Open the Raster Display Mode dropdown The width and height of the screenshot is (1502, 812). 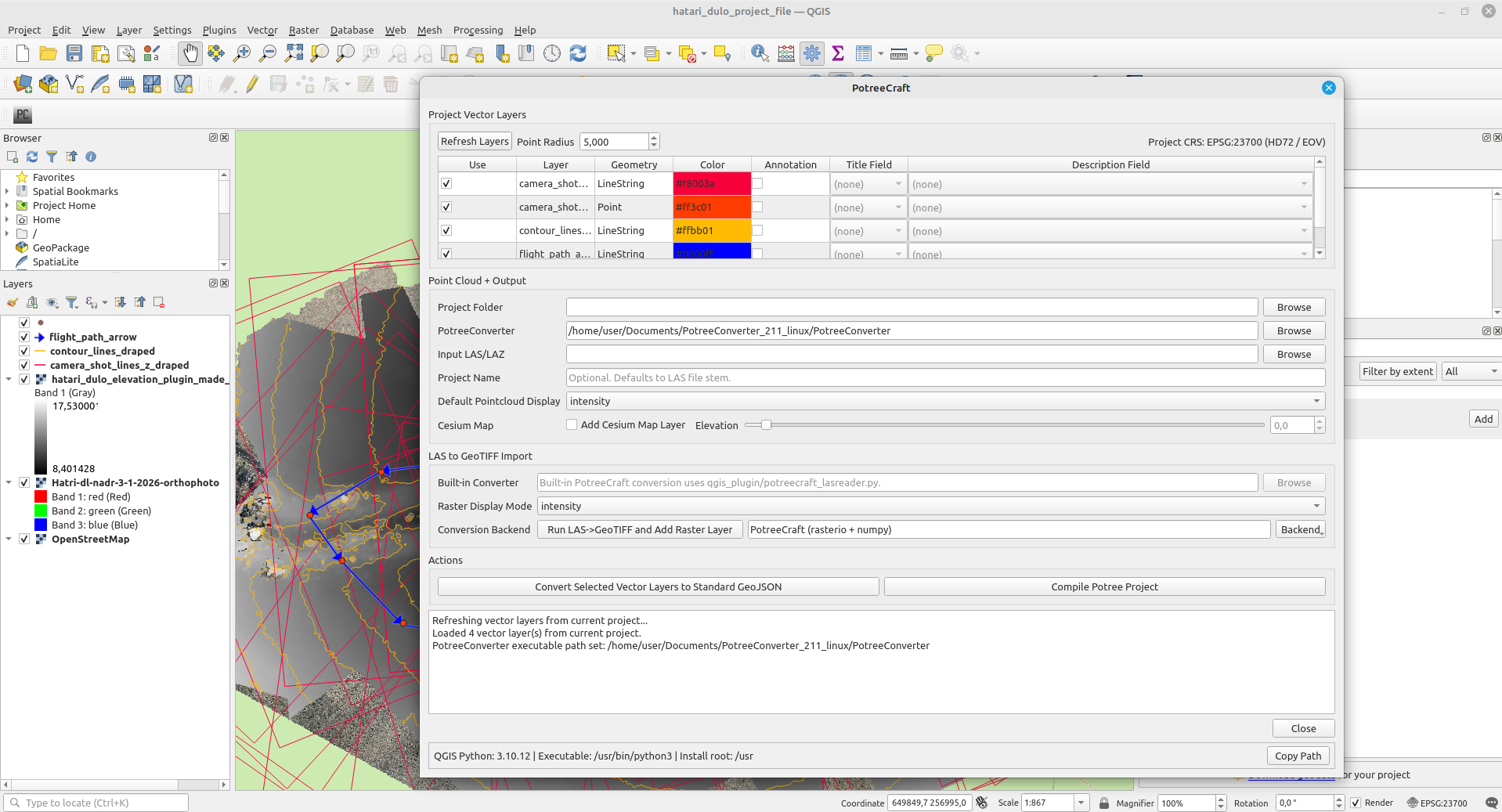(931, 506)
